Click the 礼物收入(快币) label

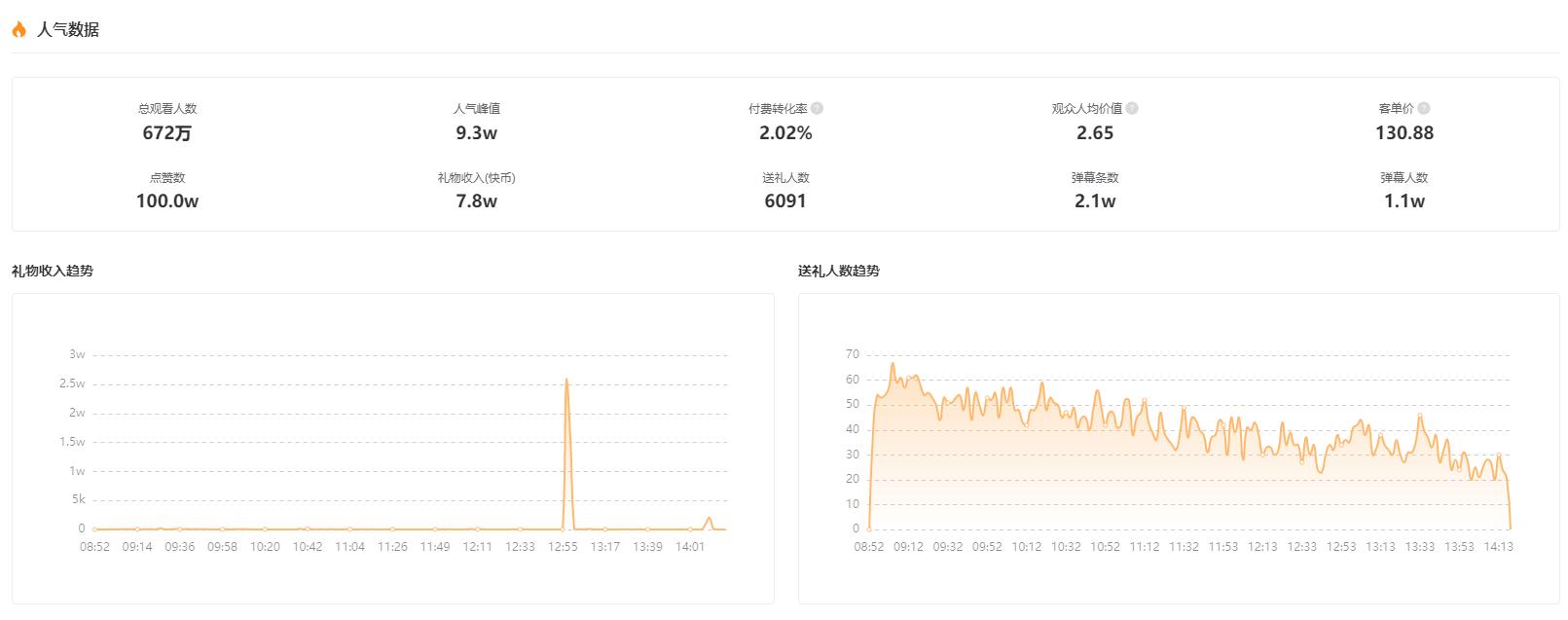click(x=477, y=178)
